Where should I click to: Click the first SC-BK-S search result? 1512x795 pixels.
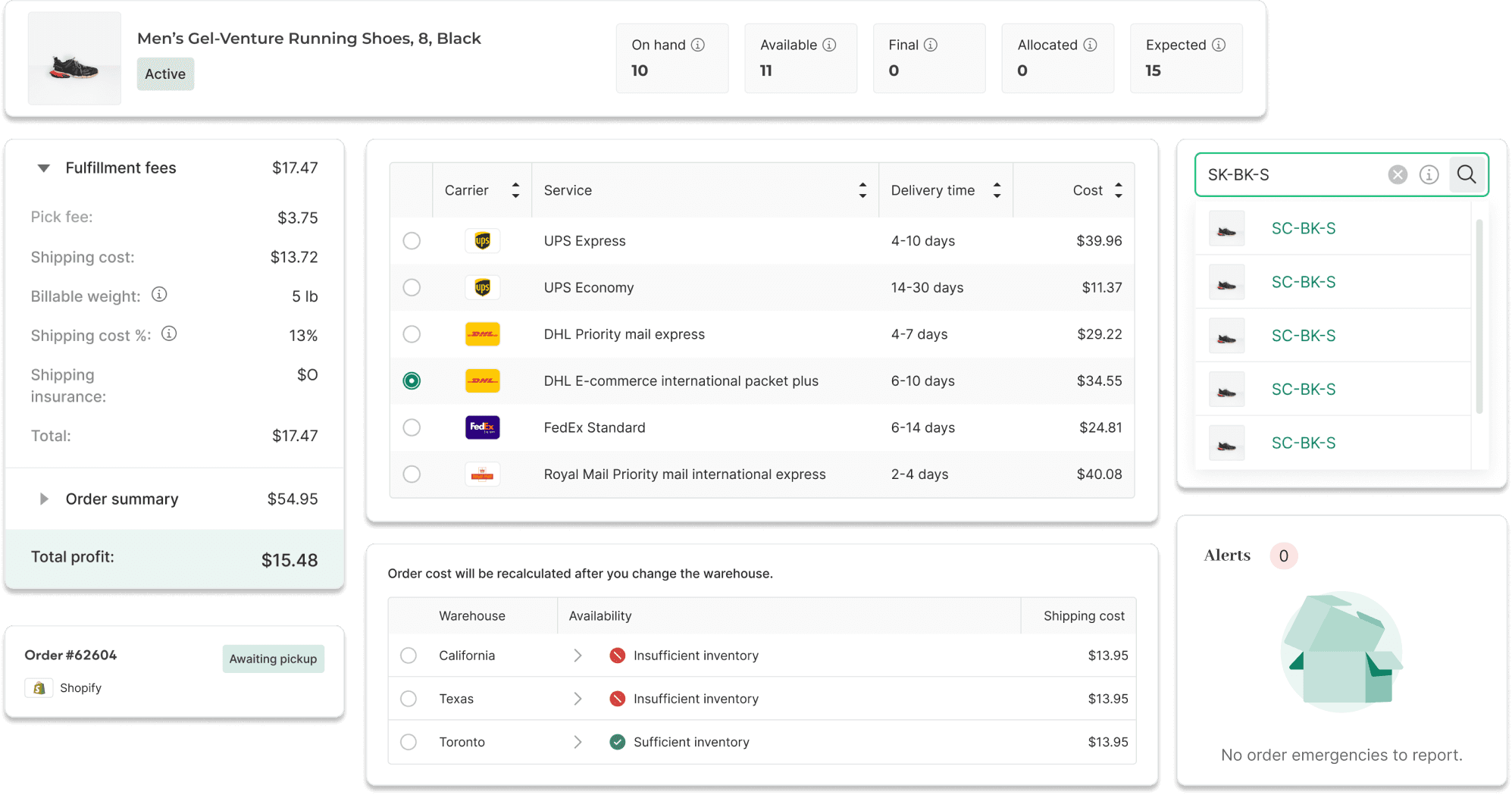coord(1303,228)
